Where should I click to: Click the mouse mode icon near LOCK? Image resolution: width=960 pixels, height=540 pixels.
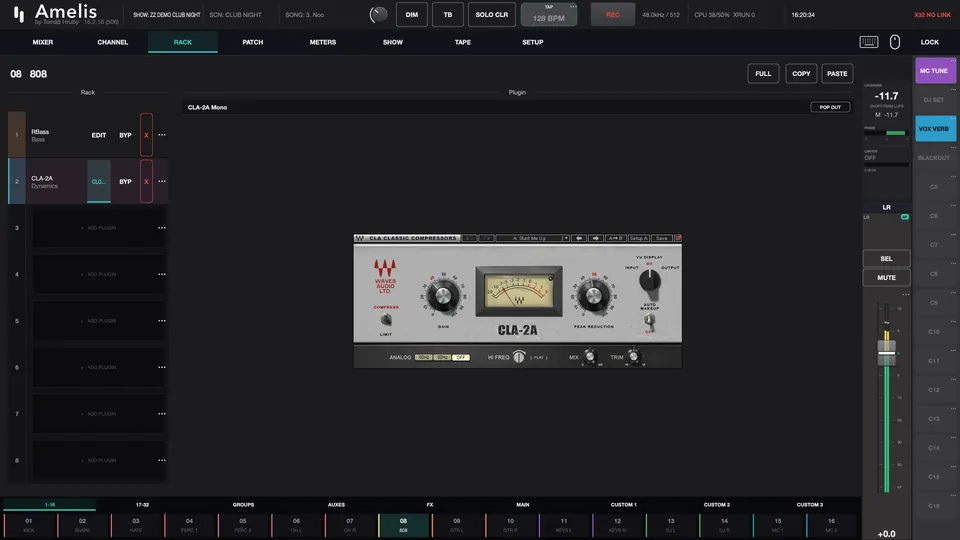[894, 42]
